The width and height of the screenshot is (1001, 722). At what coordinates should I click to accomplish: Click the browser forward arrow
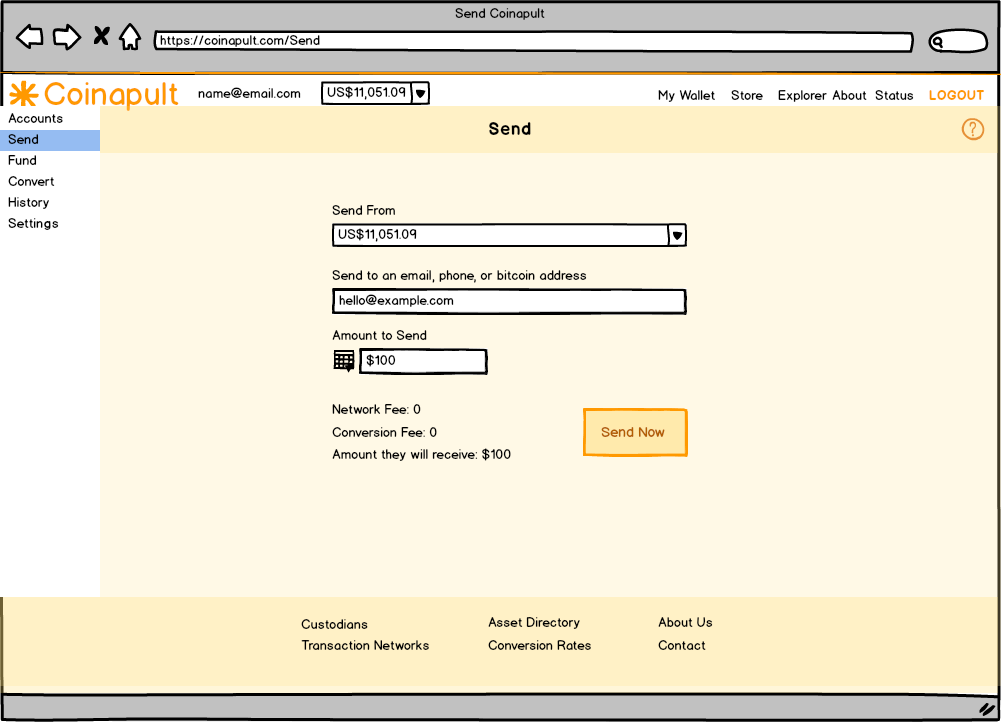[66, 38]
